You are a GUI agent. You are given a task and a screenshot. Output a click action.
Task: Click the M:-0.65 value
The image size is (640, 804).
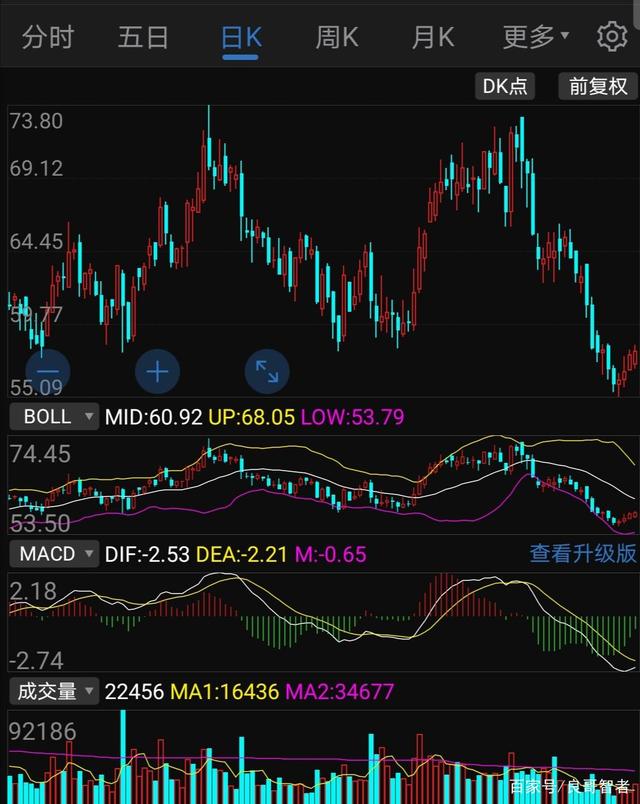tap(331, 554)
